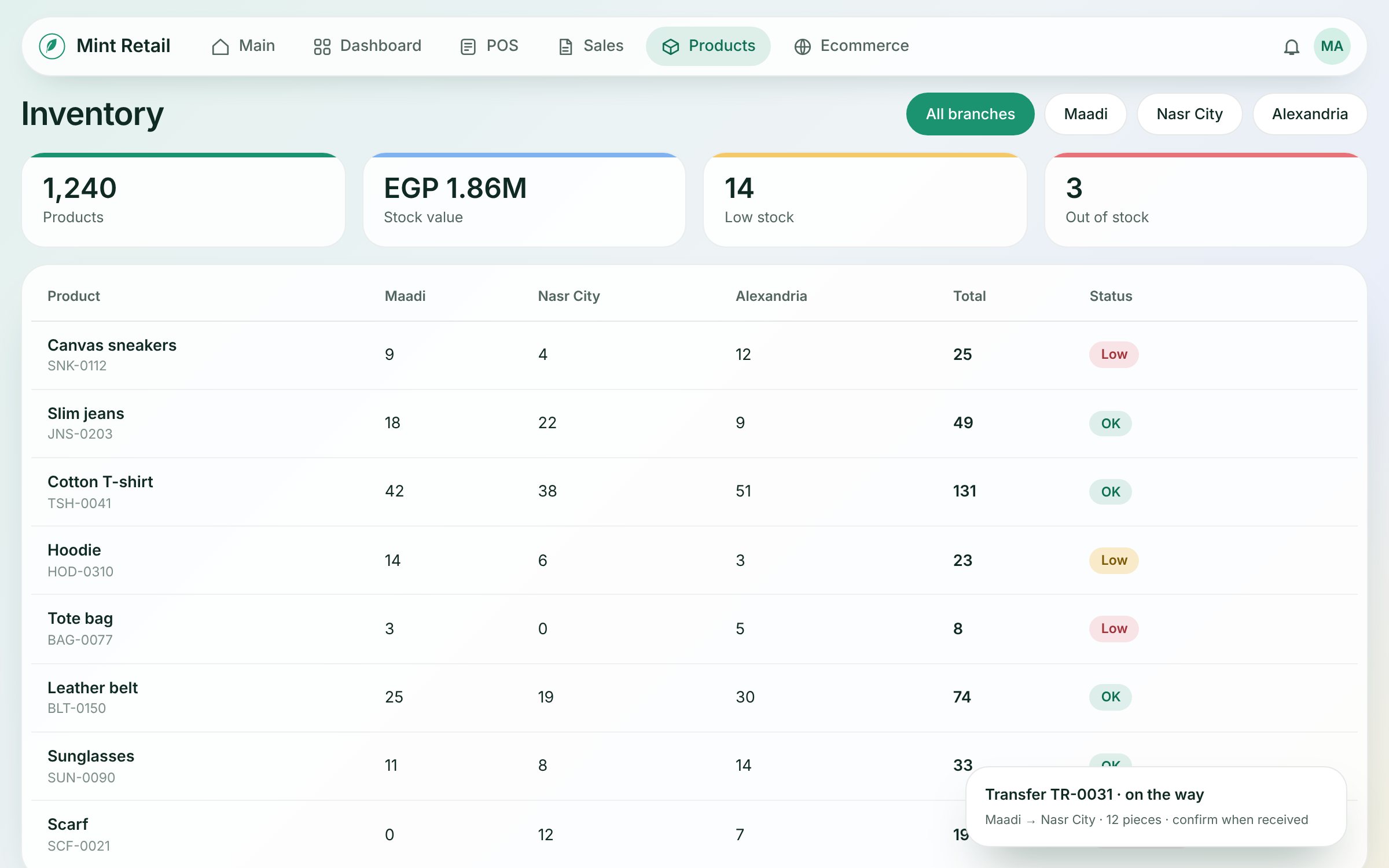The width and height of the screenshot is (1389, 868).
Task: Open the 1,240 Products card
Action: (183, 200)
